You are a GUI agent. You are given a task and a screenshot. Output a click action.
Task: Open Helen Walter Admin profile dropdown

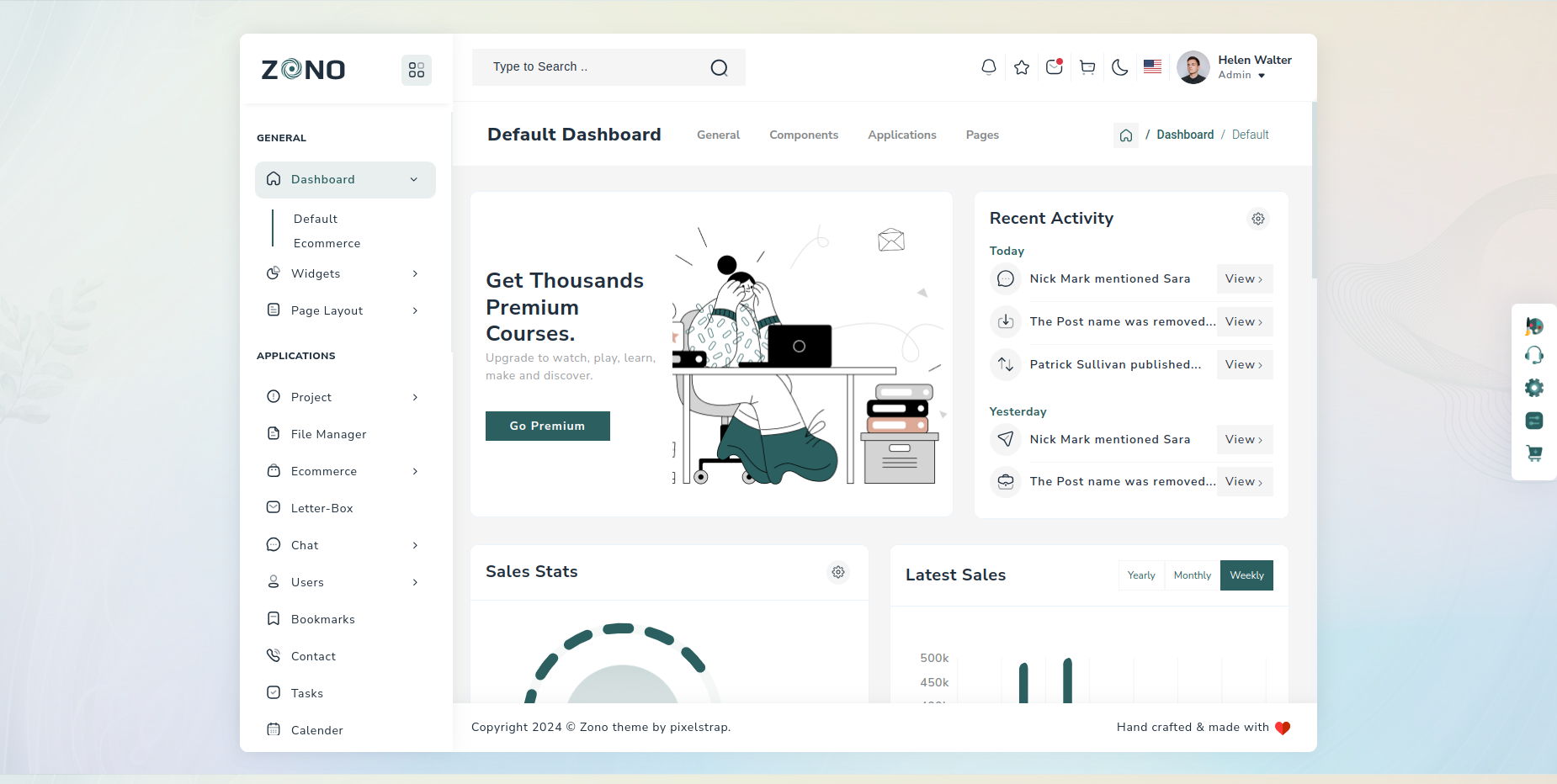point(1235,67)
